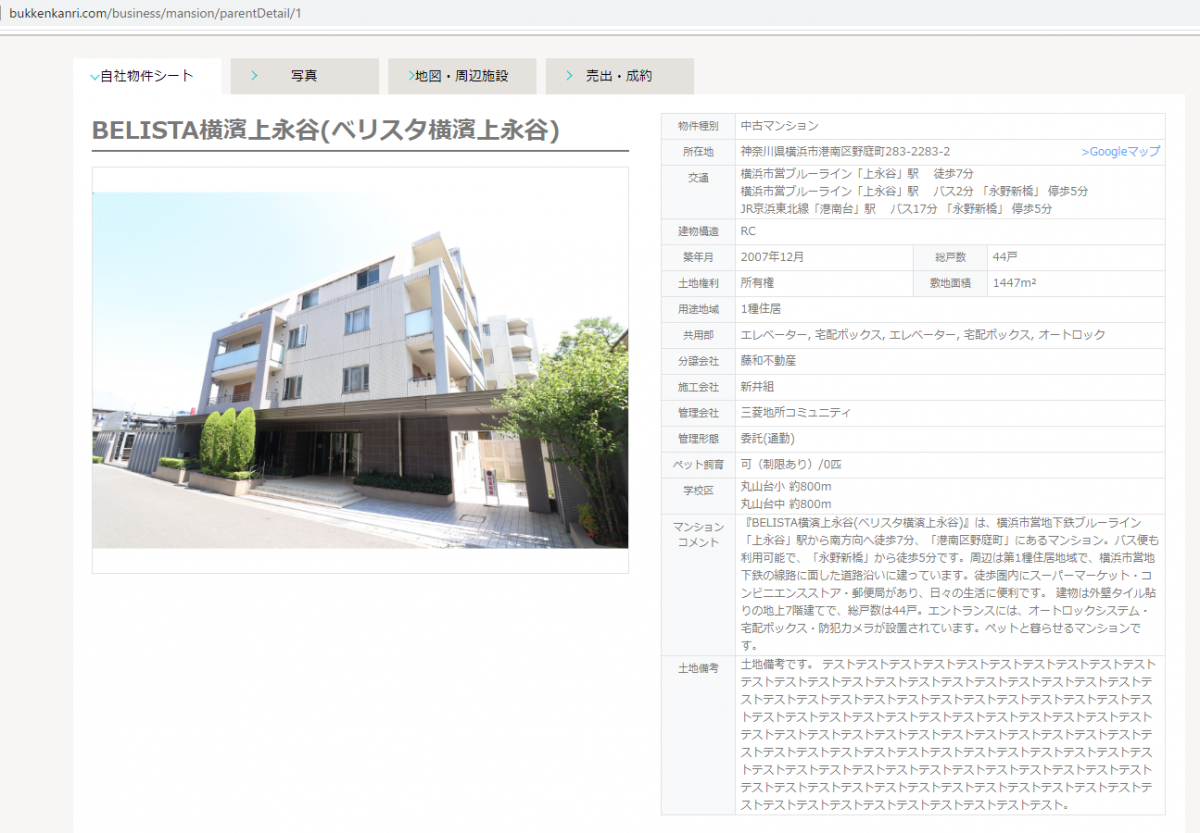Click the 2007年12月 construction date value
This screenshot has height=833, width=1200.
point(772,257)
